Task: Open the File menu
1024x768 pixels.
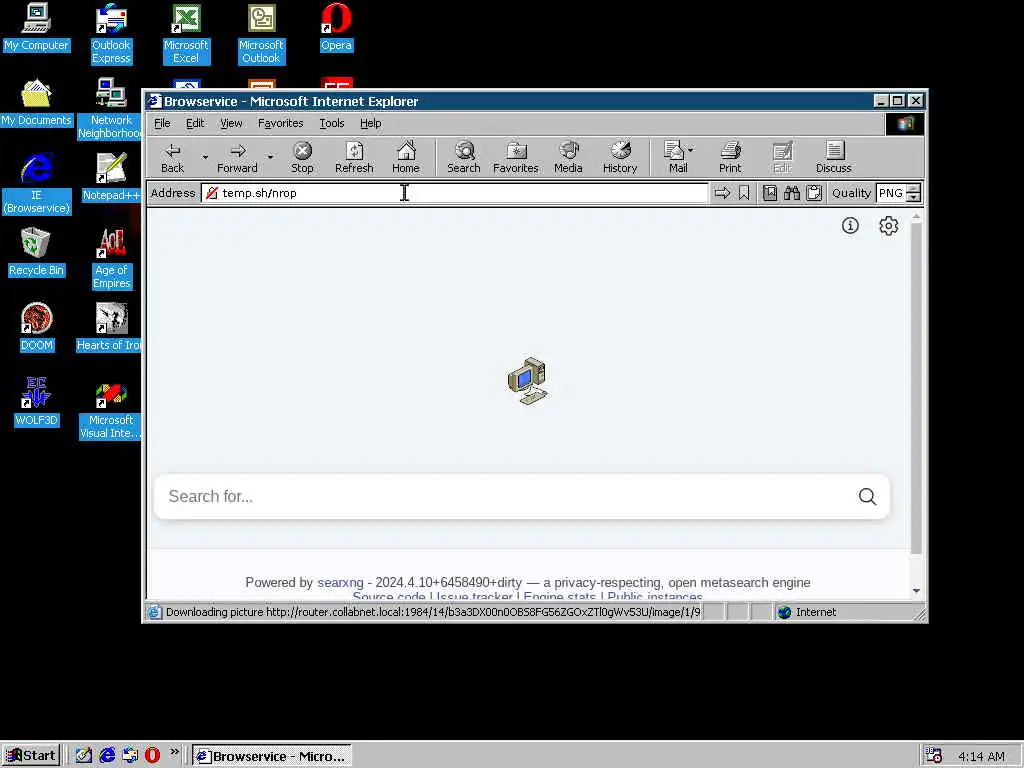Action: tap(162, 123)
